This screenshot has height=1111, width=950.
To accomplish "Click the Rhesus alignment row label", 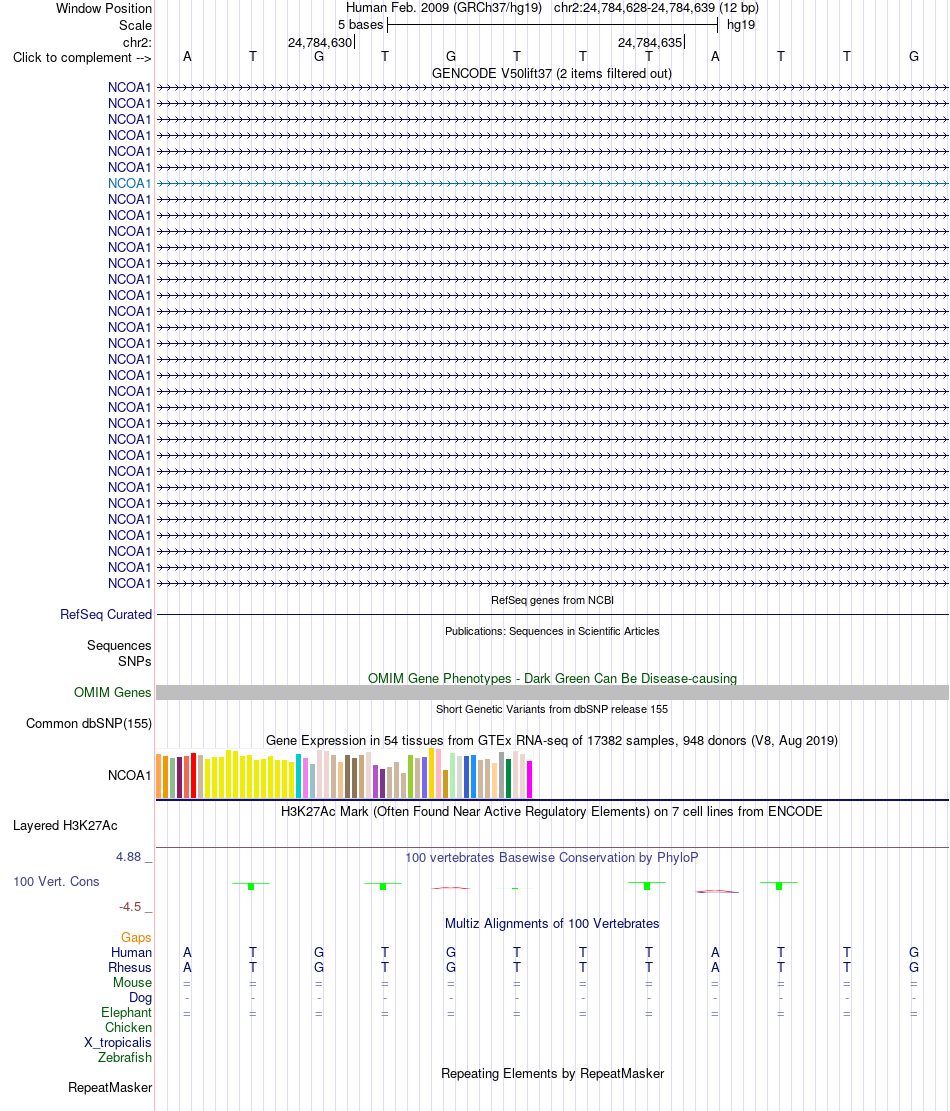I will pos(130,967).
